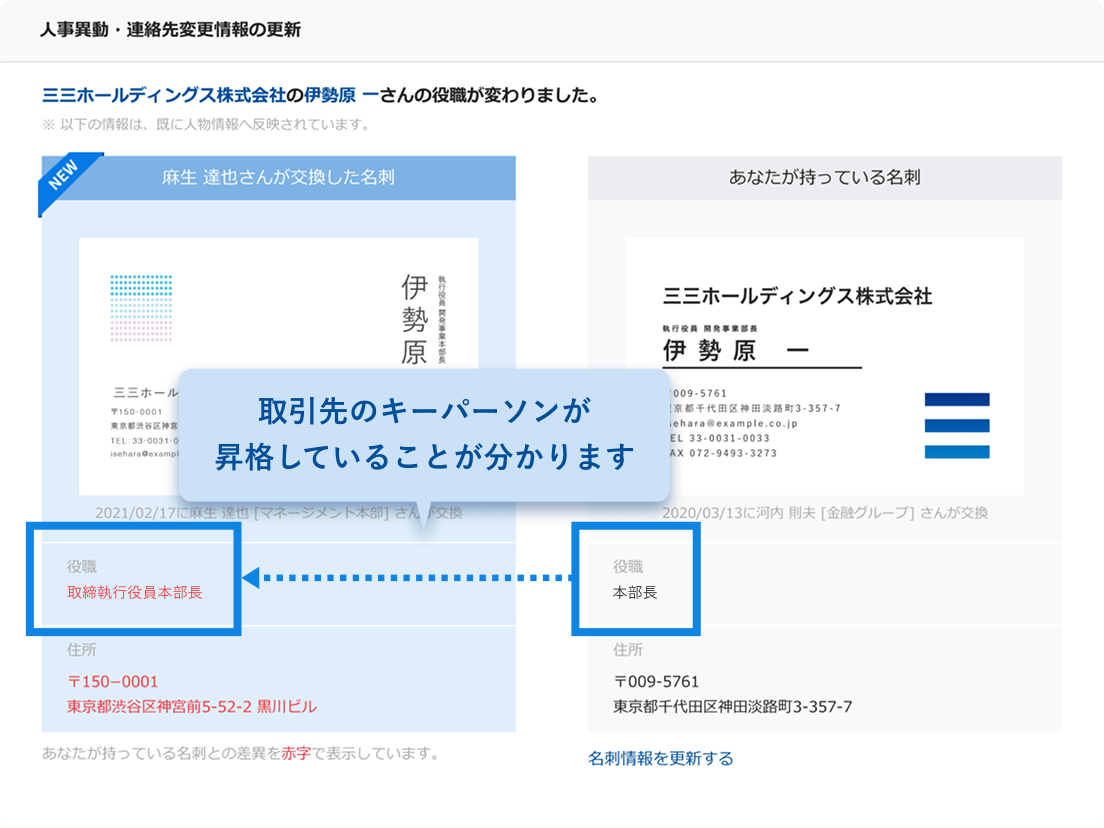Open the 三三ホールディングス株式会社 company link
The width and height of the screenshot is (1104, 828).
point(164,95)
